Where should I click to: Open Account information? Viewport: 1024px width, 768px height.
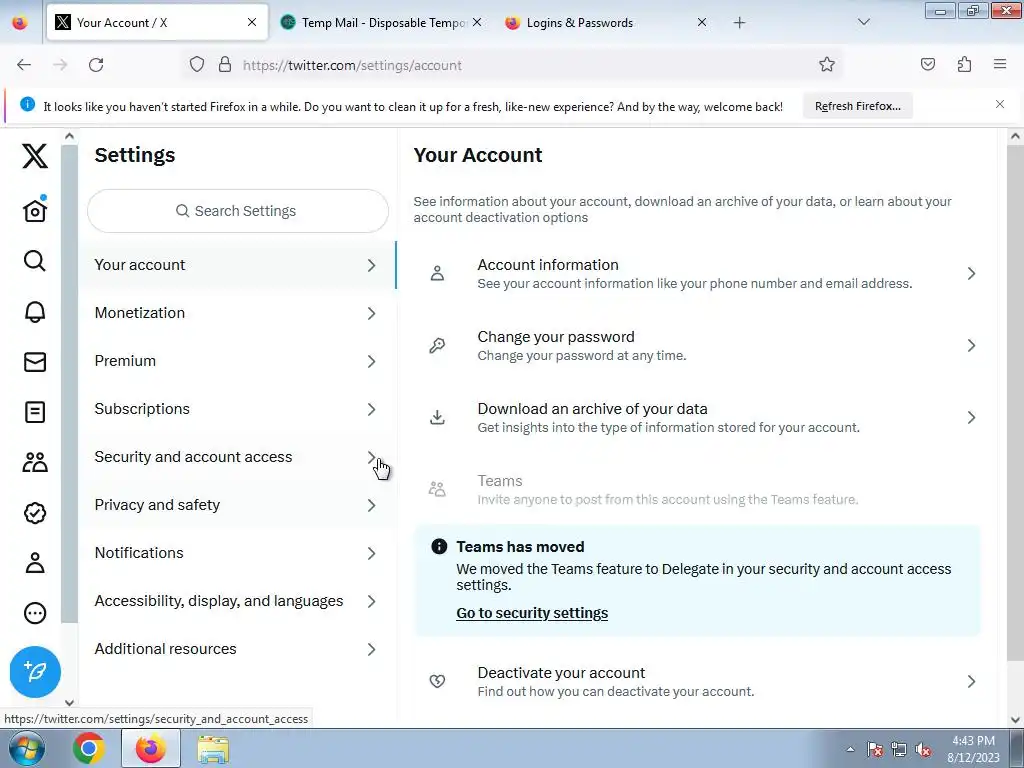[x=697, y=274]
